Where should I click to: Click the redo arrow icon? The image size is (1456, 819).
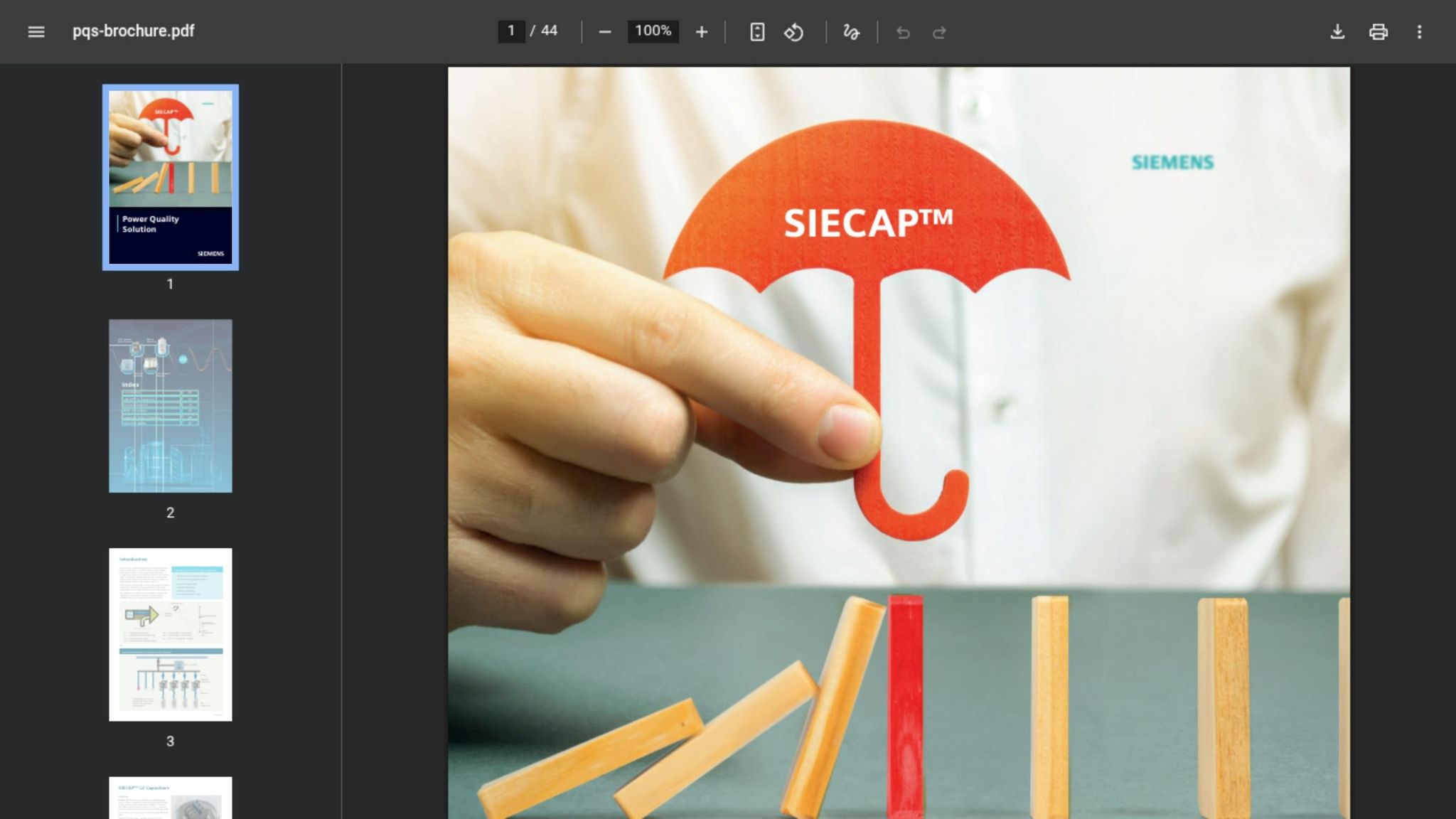click(x=939, y=32)
